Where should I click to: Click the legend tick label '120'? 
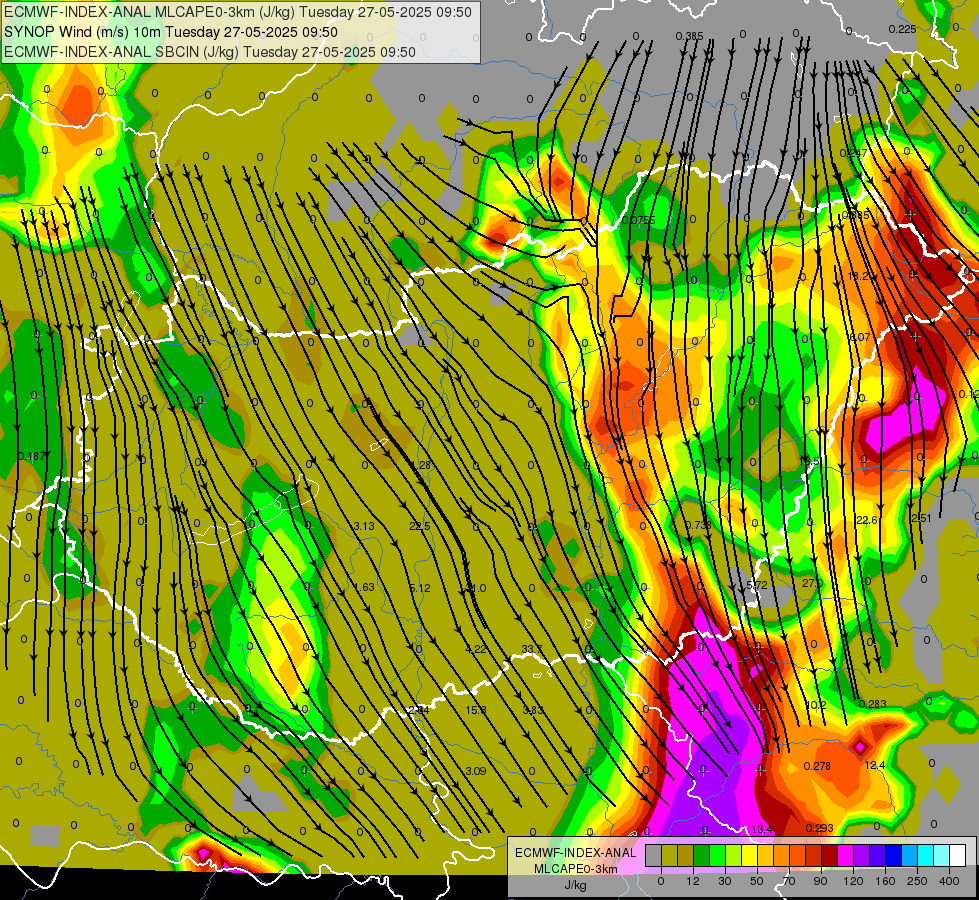(853, 881)
